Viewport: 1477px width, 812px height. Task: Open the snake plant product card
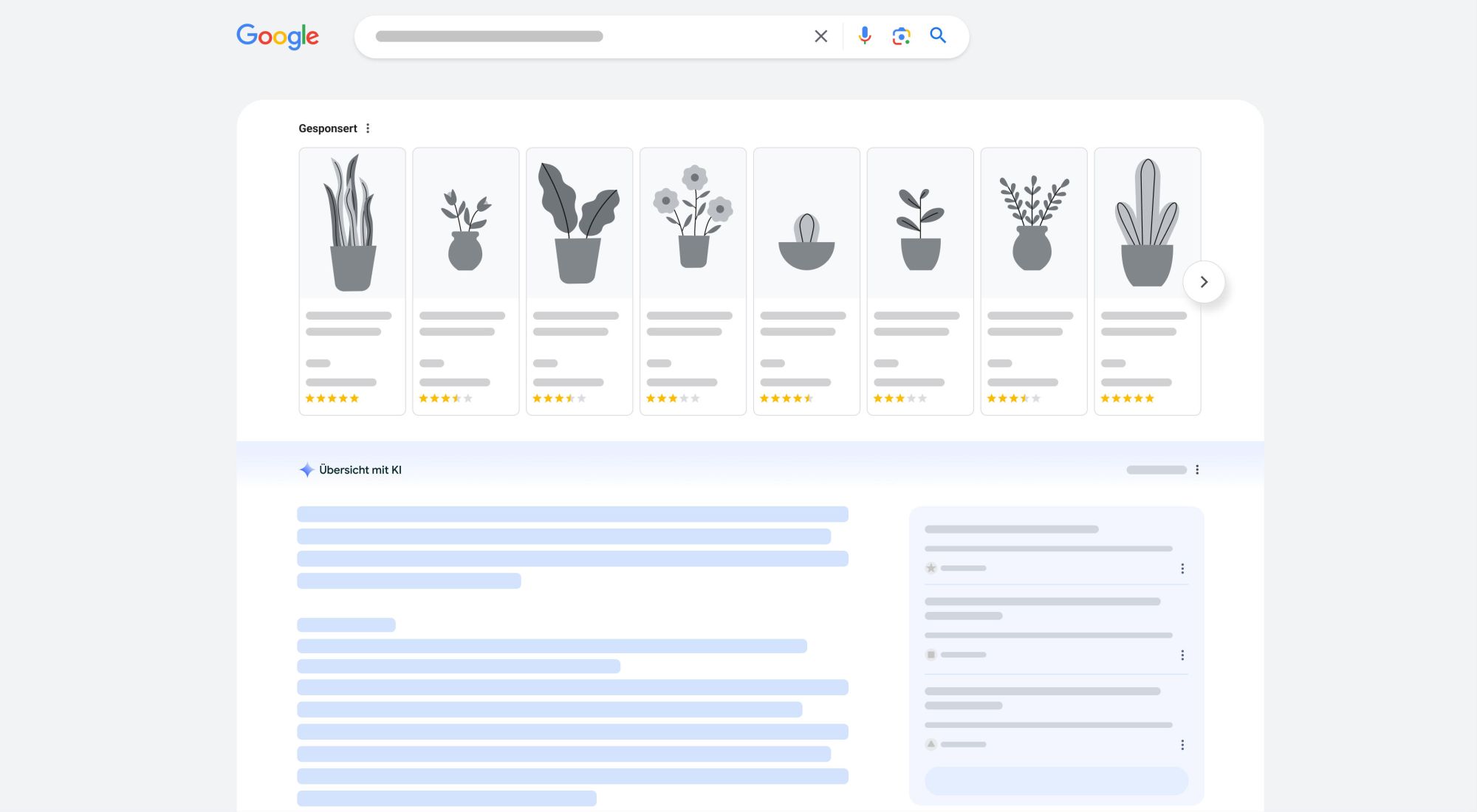click(352, 281)
